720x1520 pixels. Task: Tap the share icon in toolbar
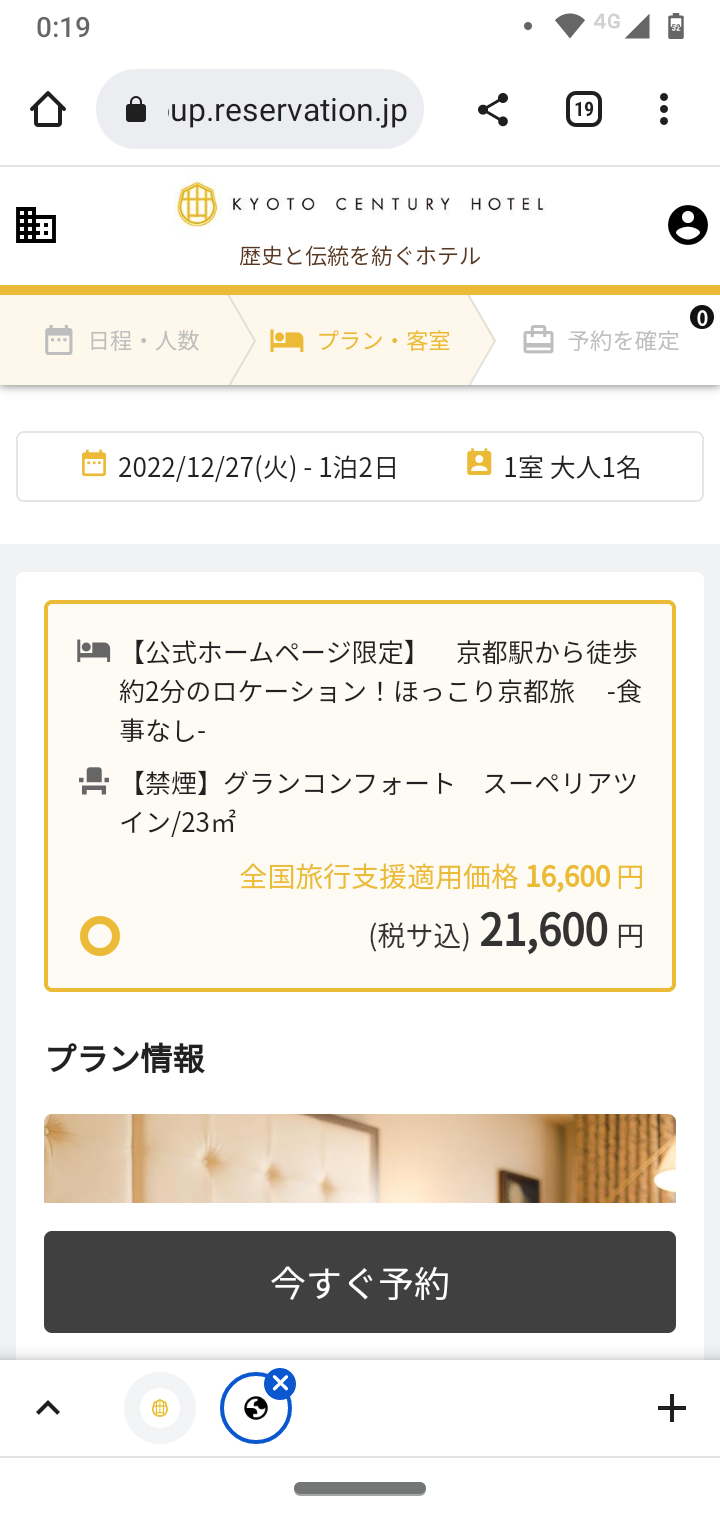pyautogui.click(x=492, y=109)
